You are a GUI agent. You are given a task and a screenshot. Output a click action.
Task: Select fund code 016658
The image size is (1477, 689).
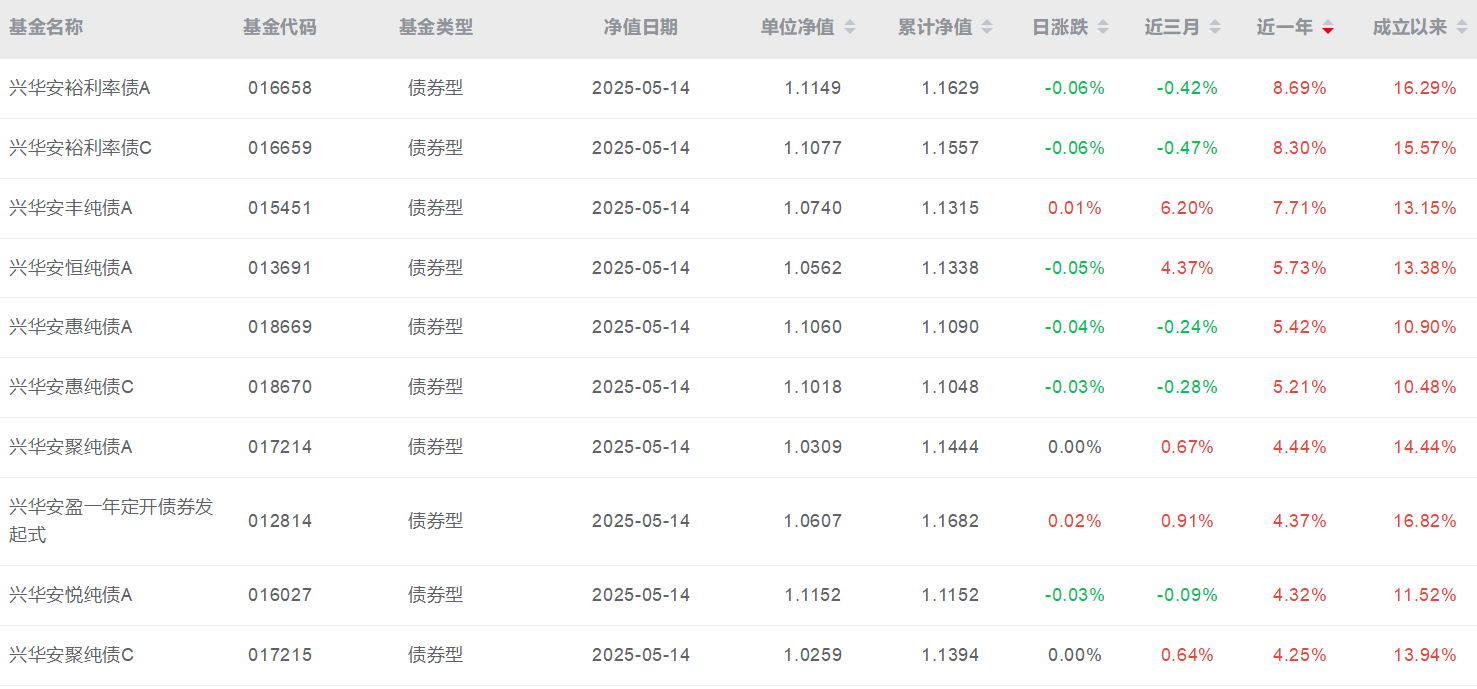click(x=280, y=88)
